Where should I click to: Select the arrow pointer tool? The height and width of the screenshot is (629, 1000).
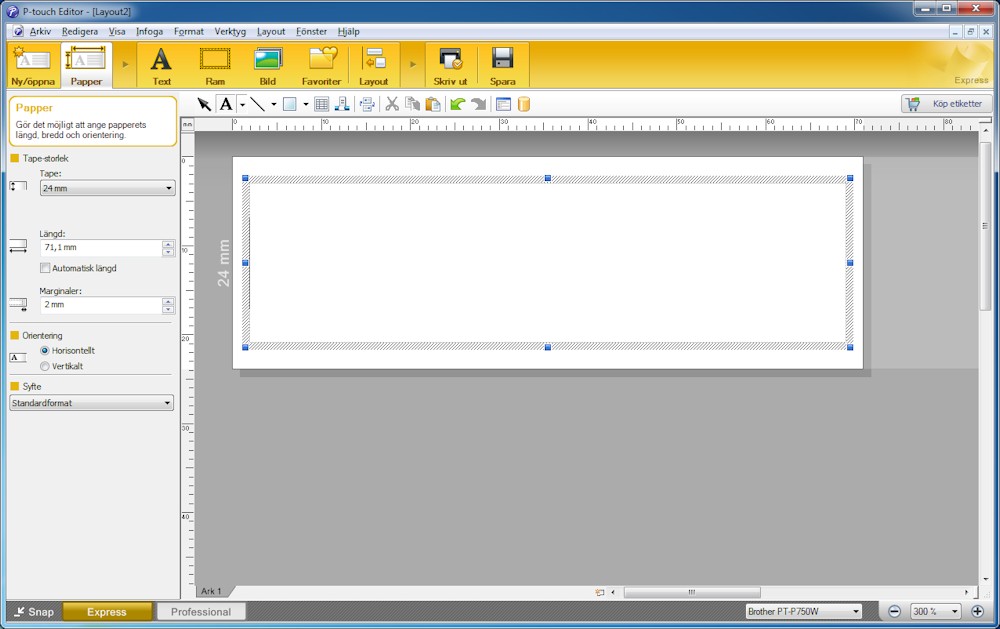point(204,104)
